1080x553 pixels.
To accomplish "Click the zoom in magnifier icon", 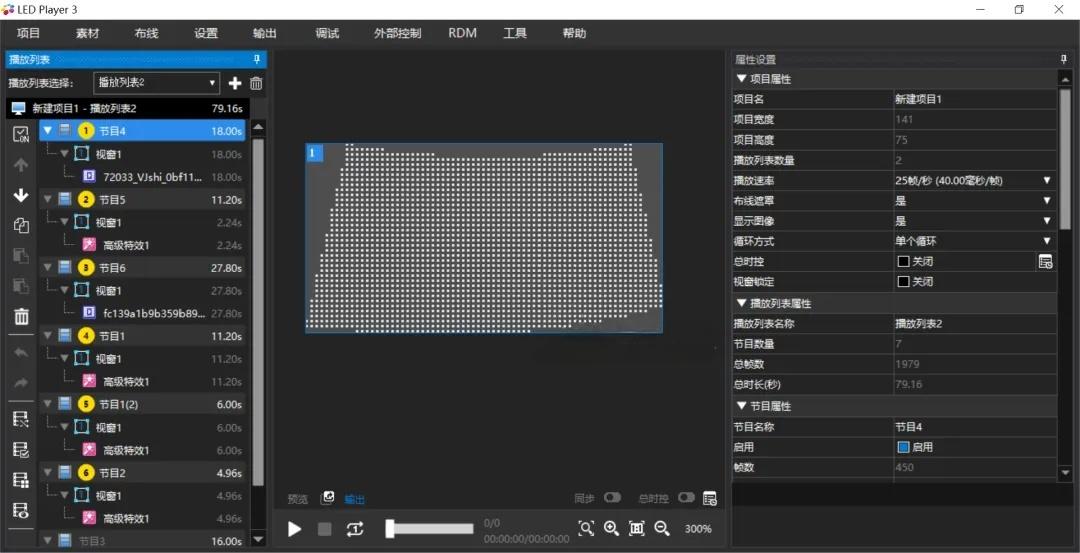I will click(x=611, y=528).
